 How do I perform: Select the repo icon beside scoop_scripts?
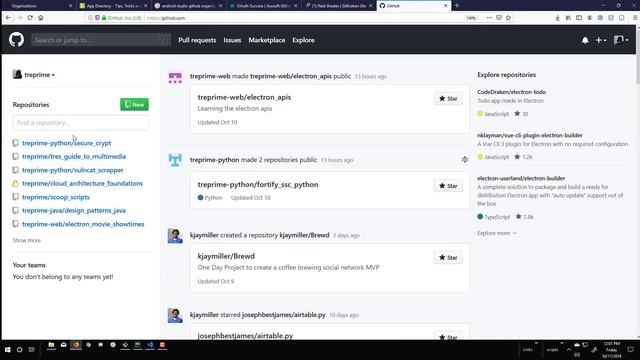click(16, 197)
